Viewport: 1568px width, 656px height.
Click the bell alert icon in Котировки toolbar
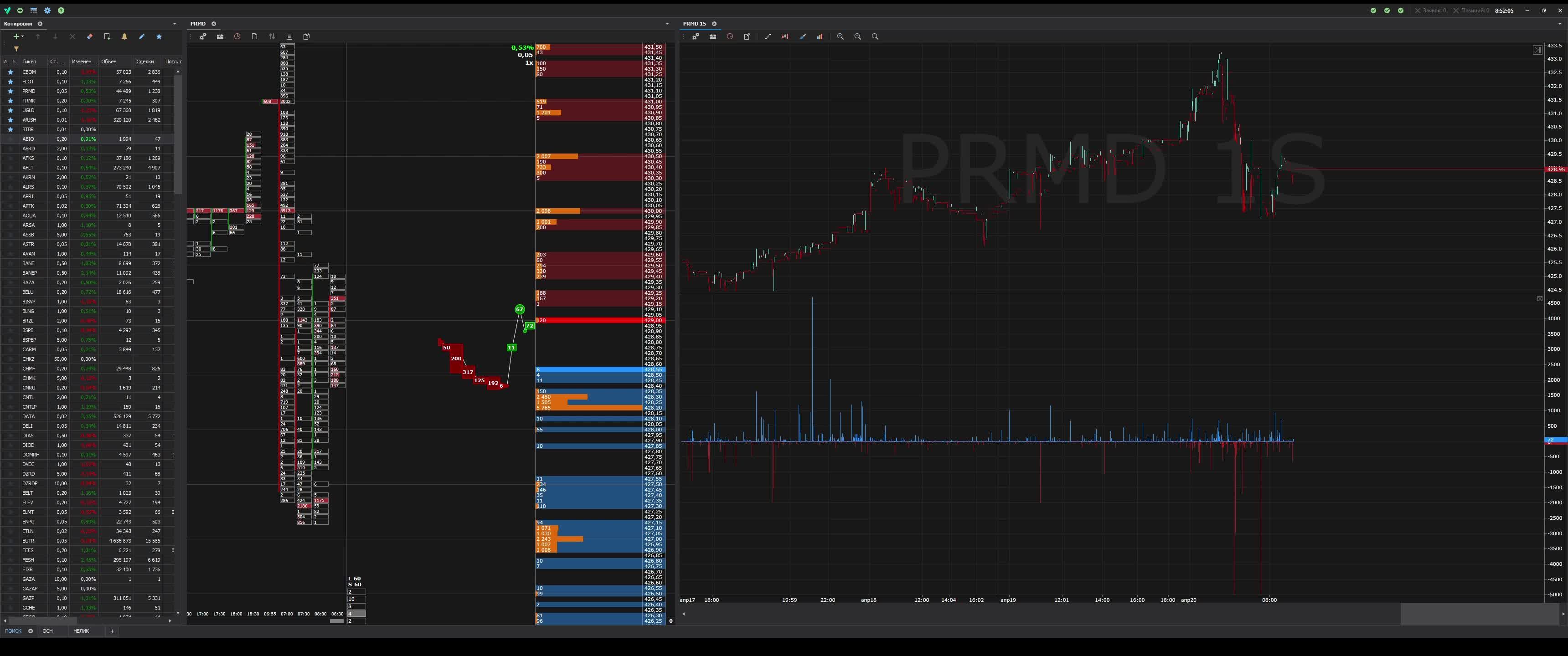click(124, 36)
